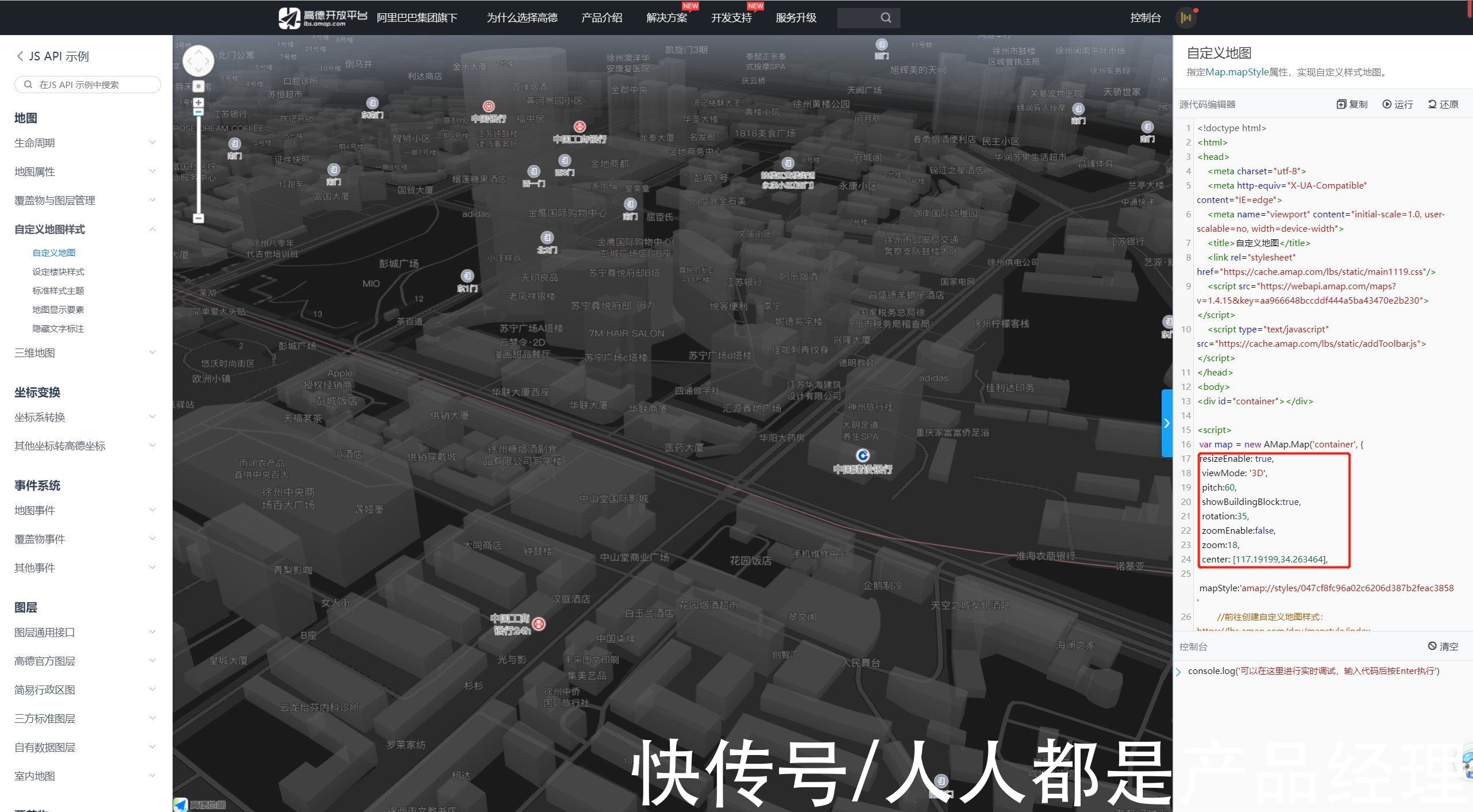Screen dimensions: 1473x812
Task: Zoom in with the map plus button
Action: click(x=199, y=102)
